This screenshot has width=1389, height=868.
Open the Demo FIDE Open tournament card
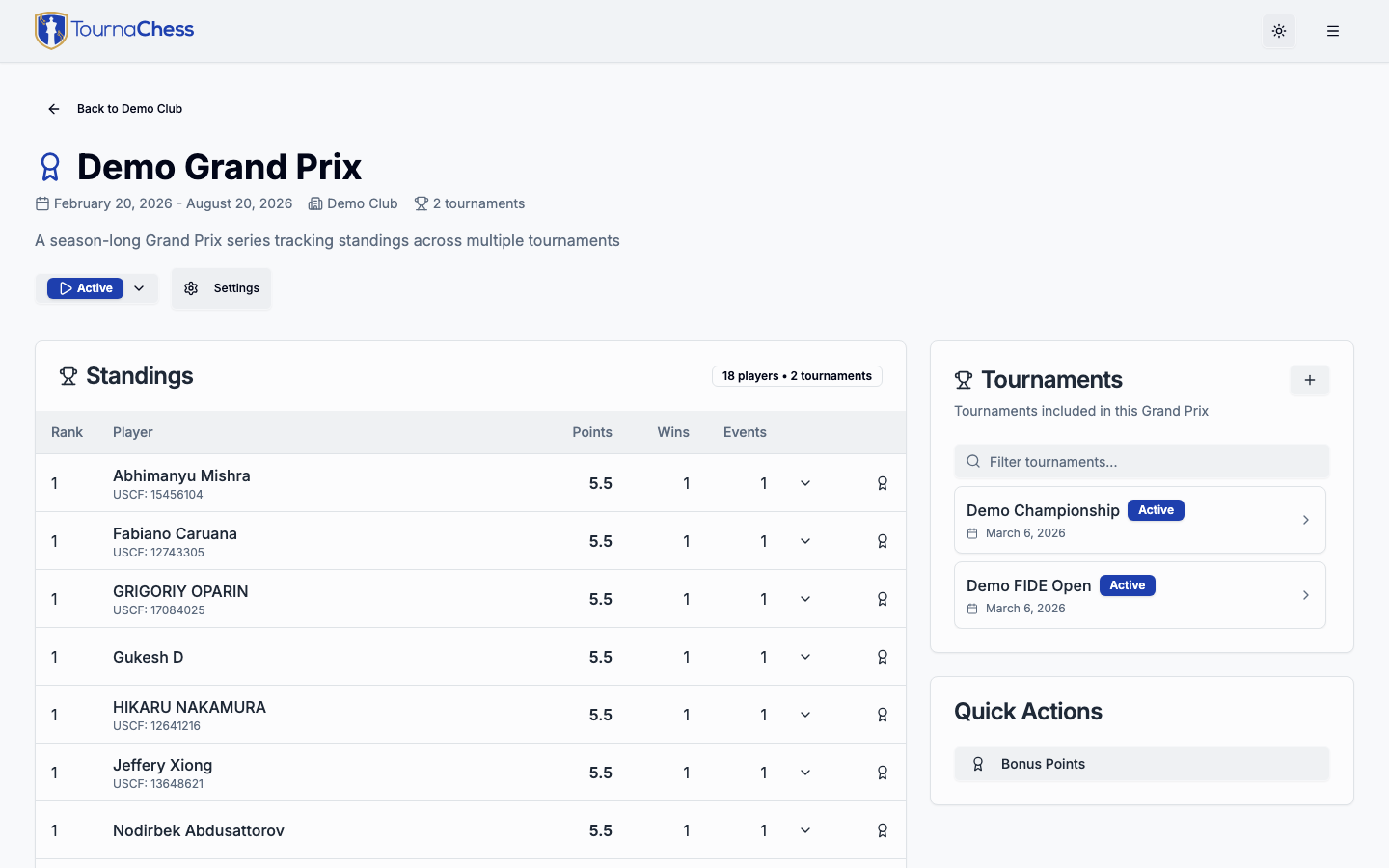click(1139, 595)
